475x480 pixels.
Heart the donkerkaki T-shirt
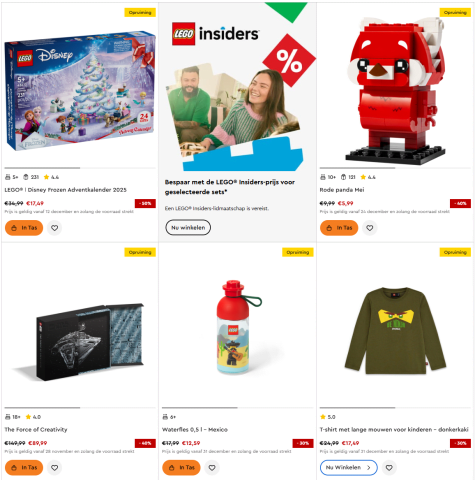(389, 468)
